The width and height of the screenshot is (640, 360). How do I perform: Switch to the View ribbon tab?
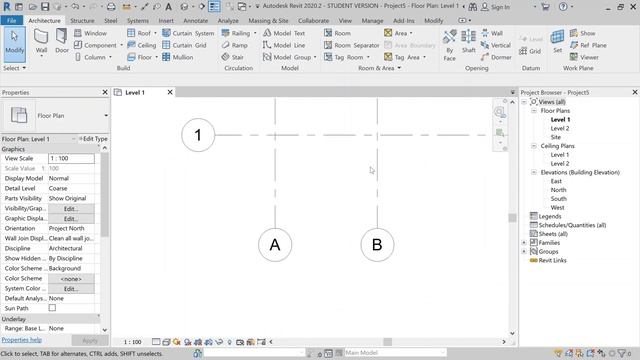point(345,20)
